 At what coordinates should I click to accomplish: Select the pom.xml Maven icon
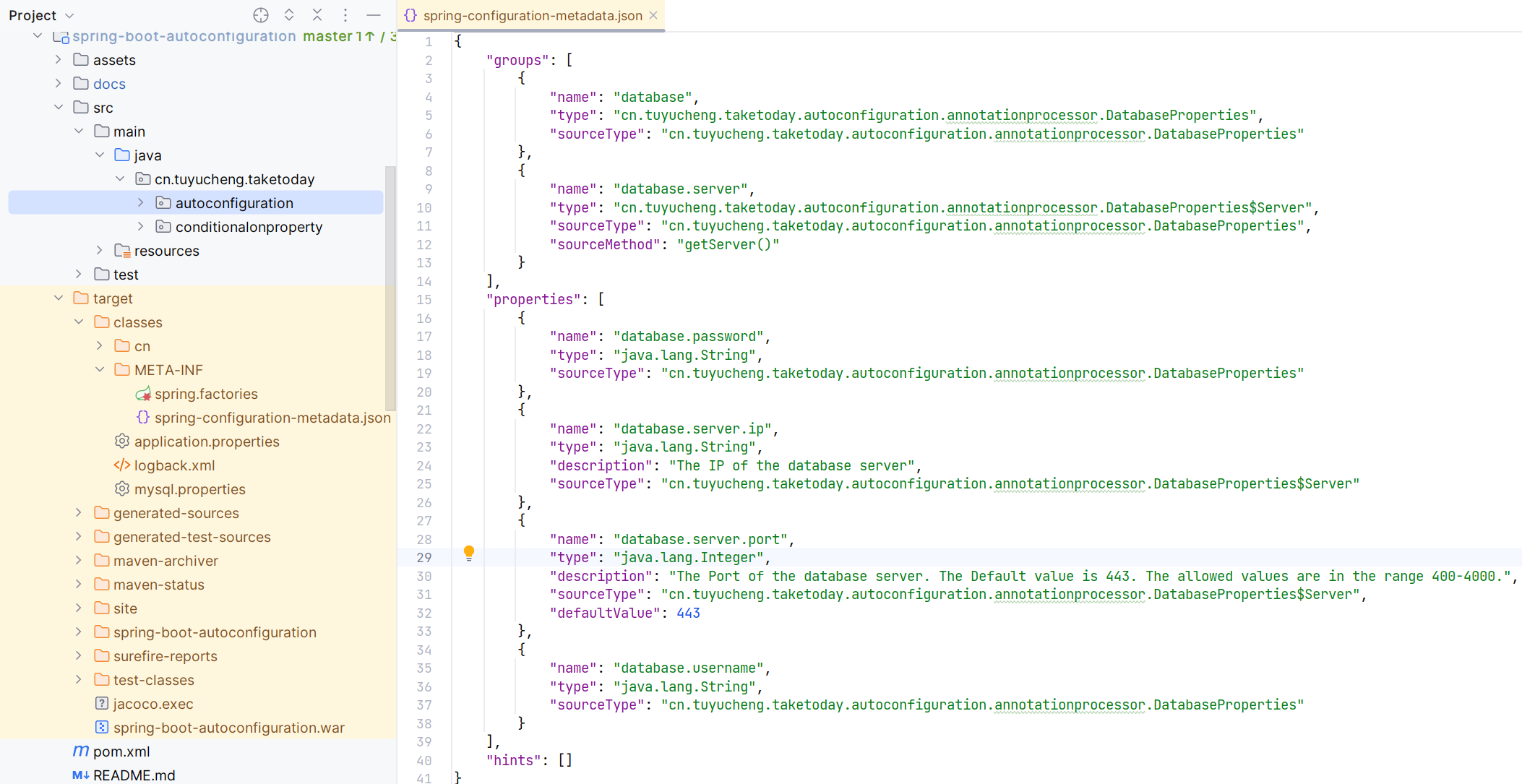pos(81,751)
